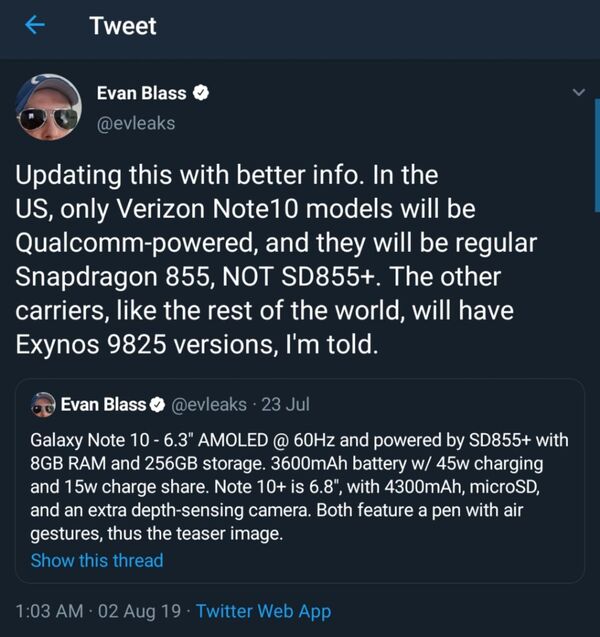600x637 pixels.
Task: Open the Evan Blass display name above the tweet
Action: 141,93
